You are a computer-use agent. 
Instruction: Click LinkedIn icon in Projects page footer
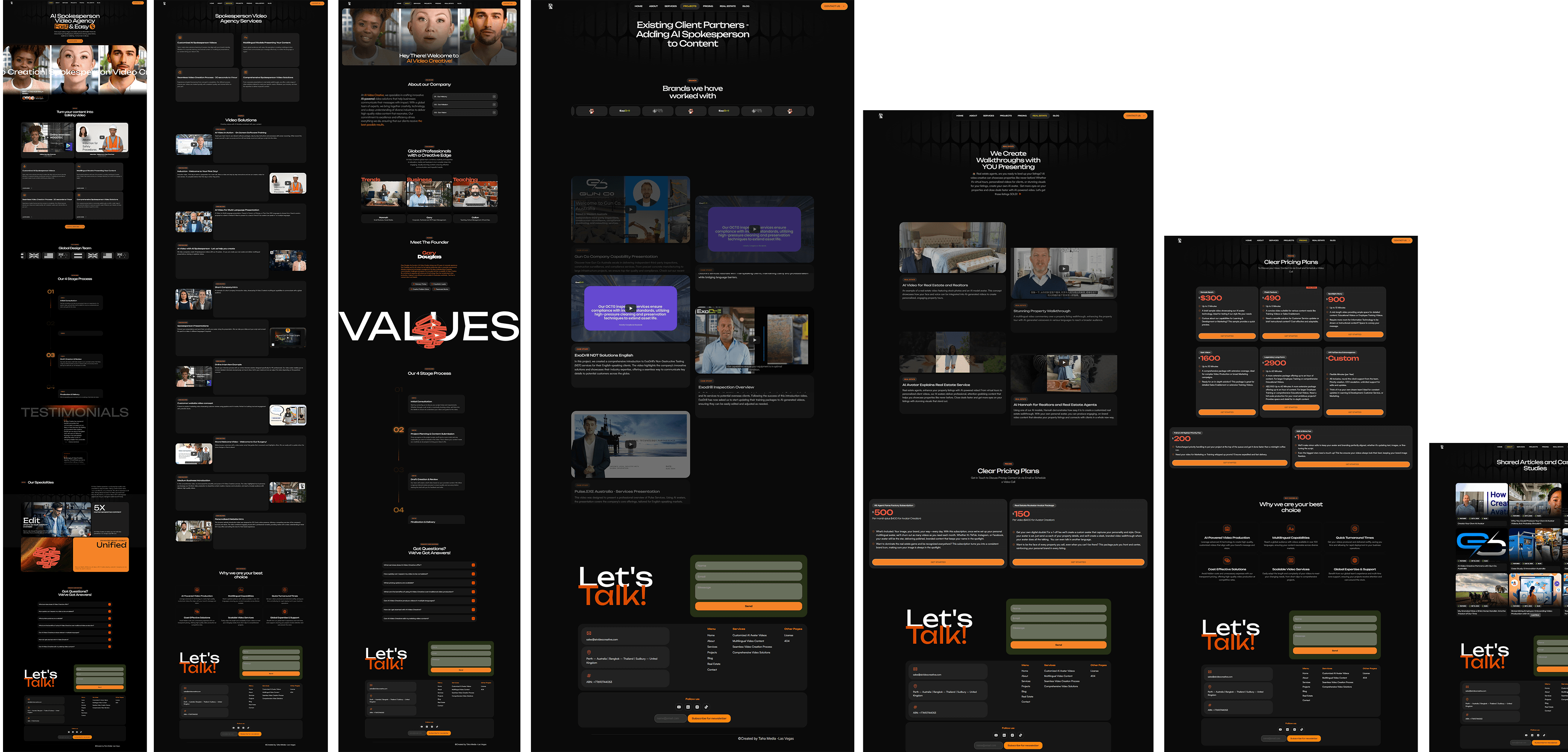point(688,707)
